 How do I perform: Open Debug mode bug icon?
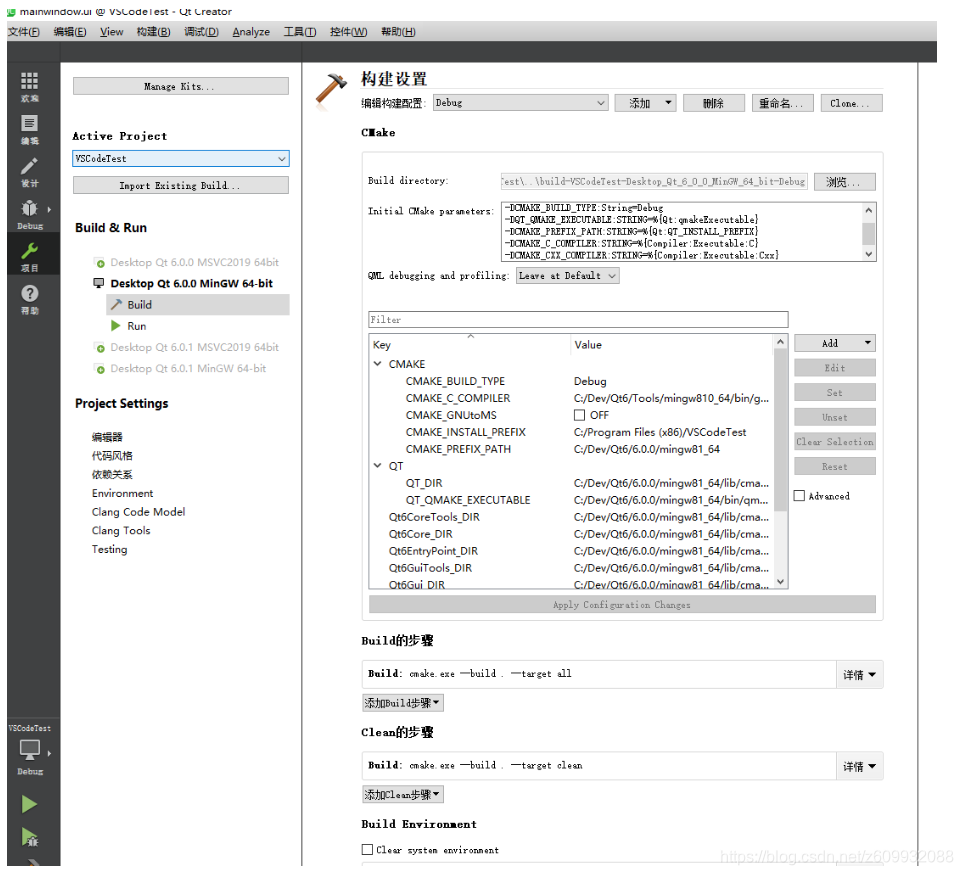click(x=29, y=208)
